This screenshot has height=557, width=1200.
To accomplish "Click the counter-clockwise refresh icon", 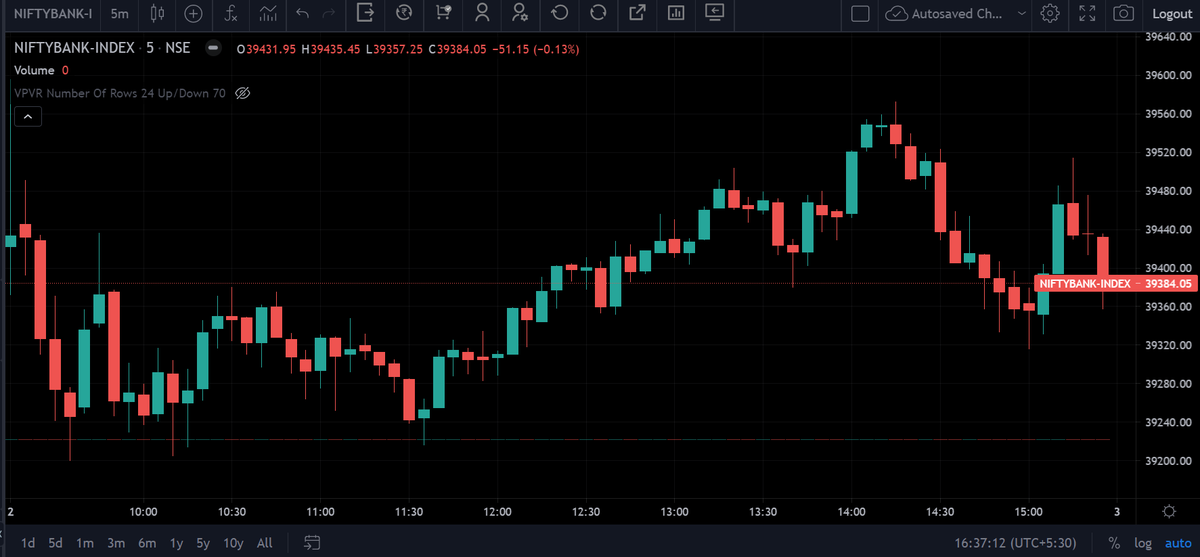I will pos(559,14).
